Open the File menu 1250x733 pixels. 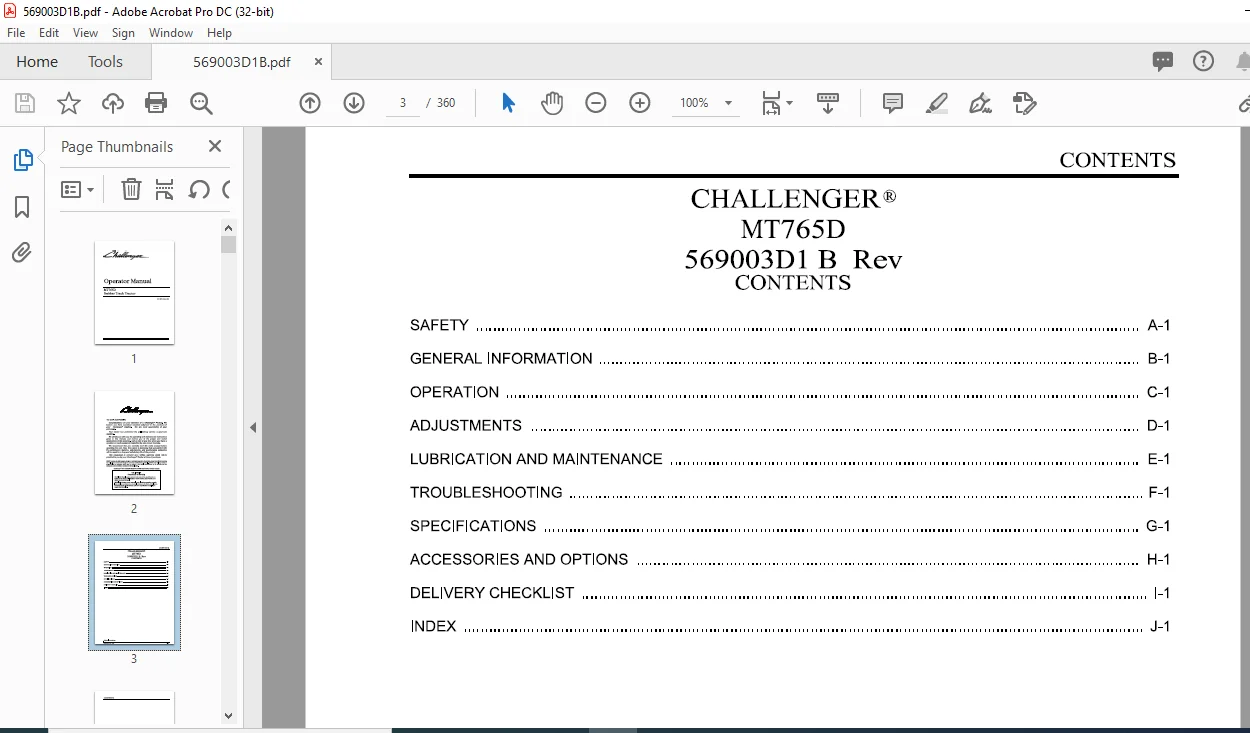point(16,33)
